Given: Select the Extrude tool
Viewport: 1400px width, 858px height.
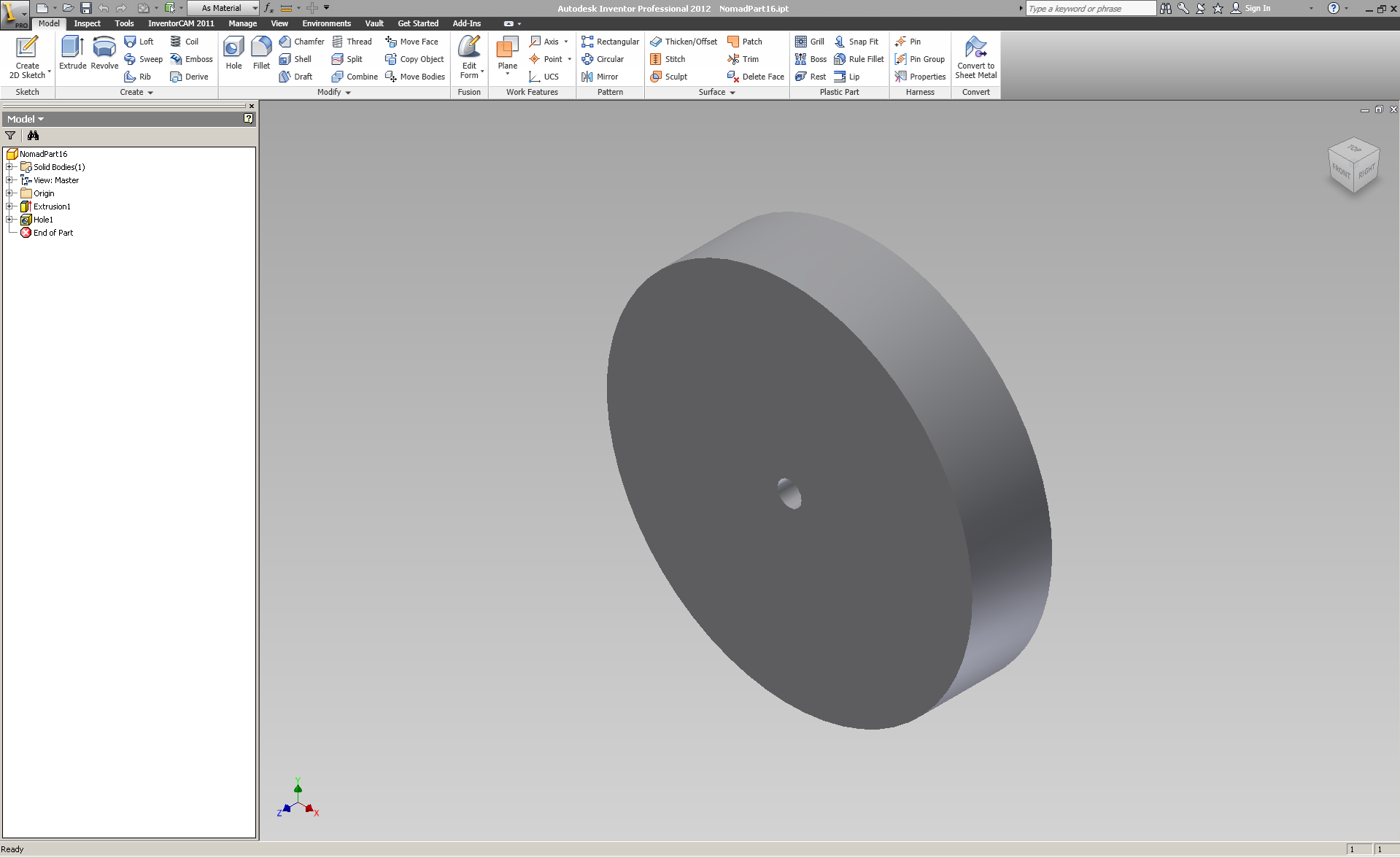Looking at the screenshot, I should (x=72, y=53).
